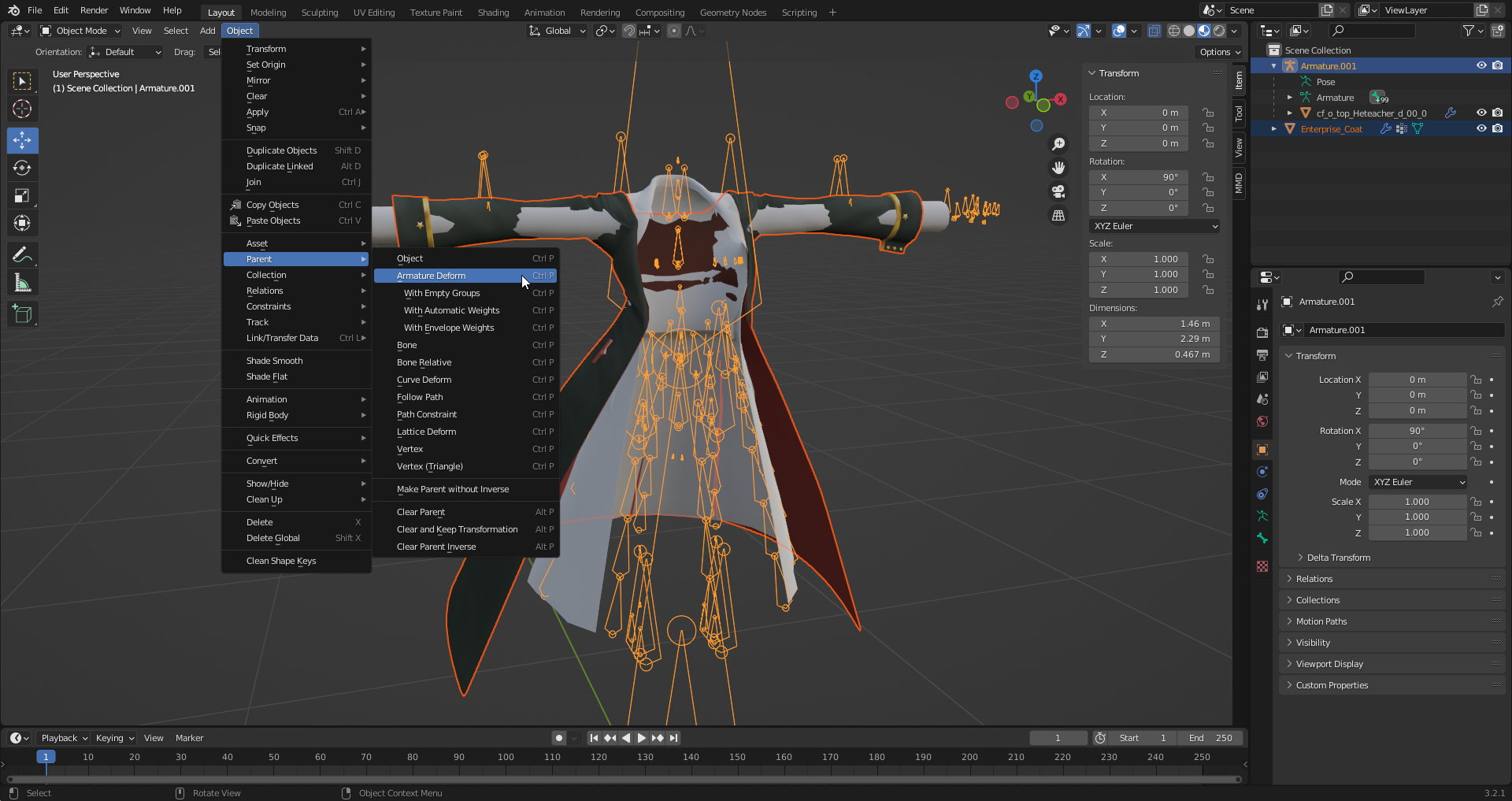Switch to the Shading workspace tab

pos(493,12)
